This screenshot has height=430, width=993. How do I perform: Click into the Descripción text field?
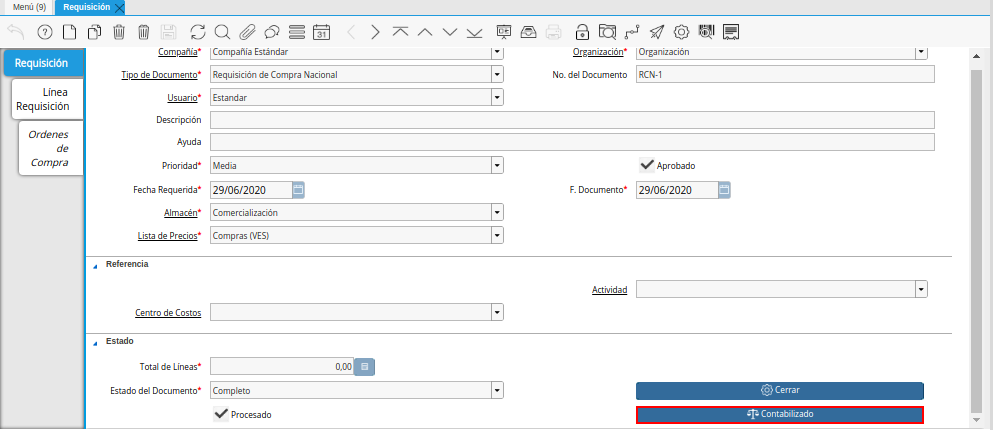(x=572, y=120)
